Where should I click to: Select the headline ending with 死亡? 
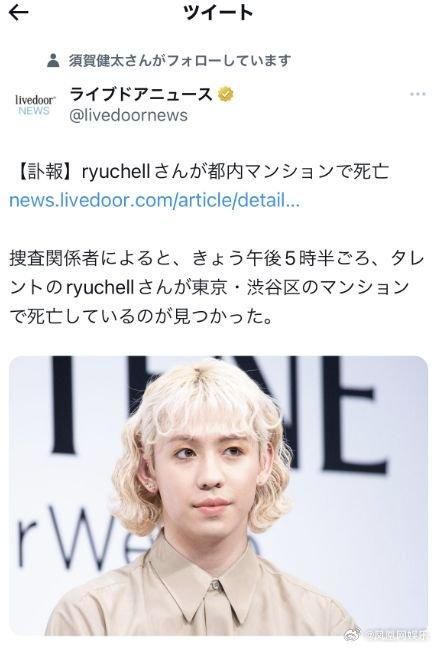click(x=200, y=172)
